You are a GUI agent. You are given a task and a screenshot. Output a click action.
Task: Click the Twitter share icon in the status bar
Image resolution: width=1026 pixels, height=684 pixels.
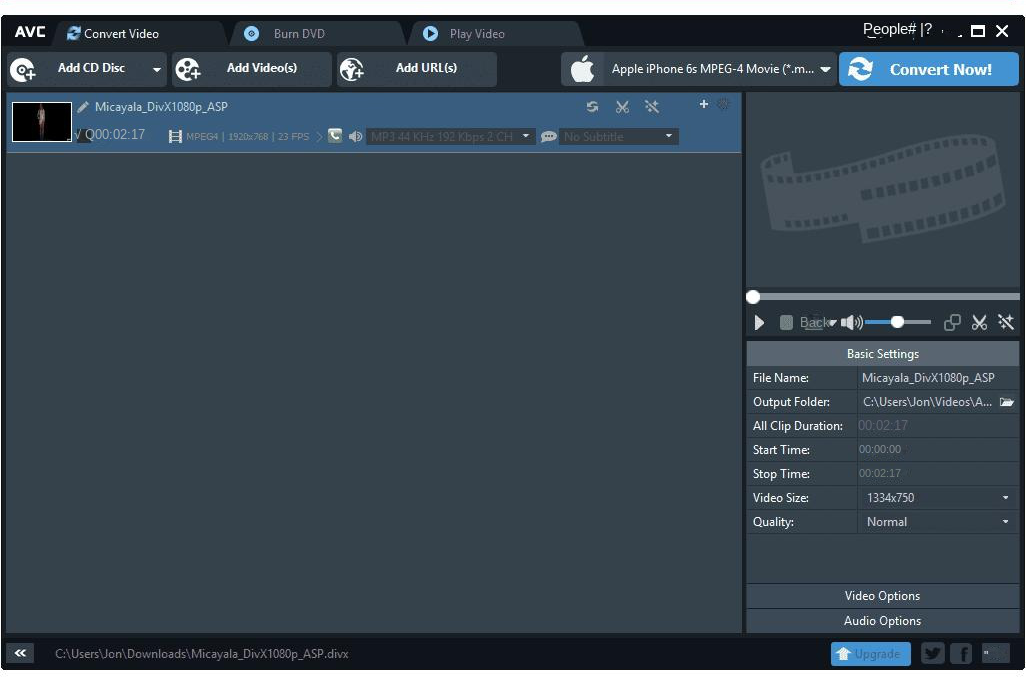click(x=932, y=653)
